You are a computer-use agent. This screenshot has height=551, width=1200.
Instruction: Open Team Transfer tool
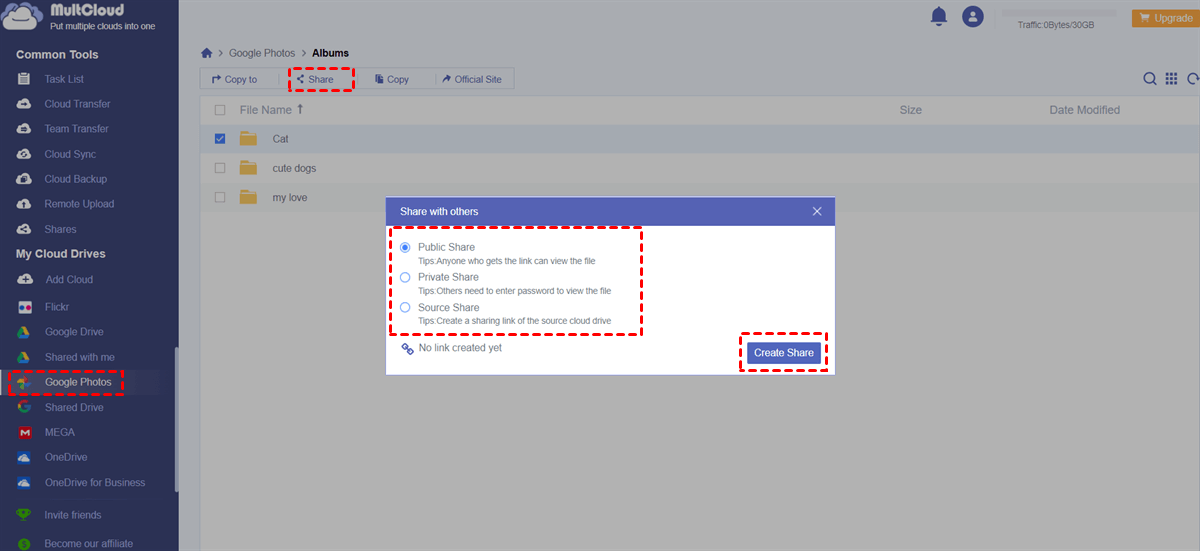coord(76,129)
